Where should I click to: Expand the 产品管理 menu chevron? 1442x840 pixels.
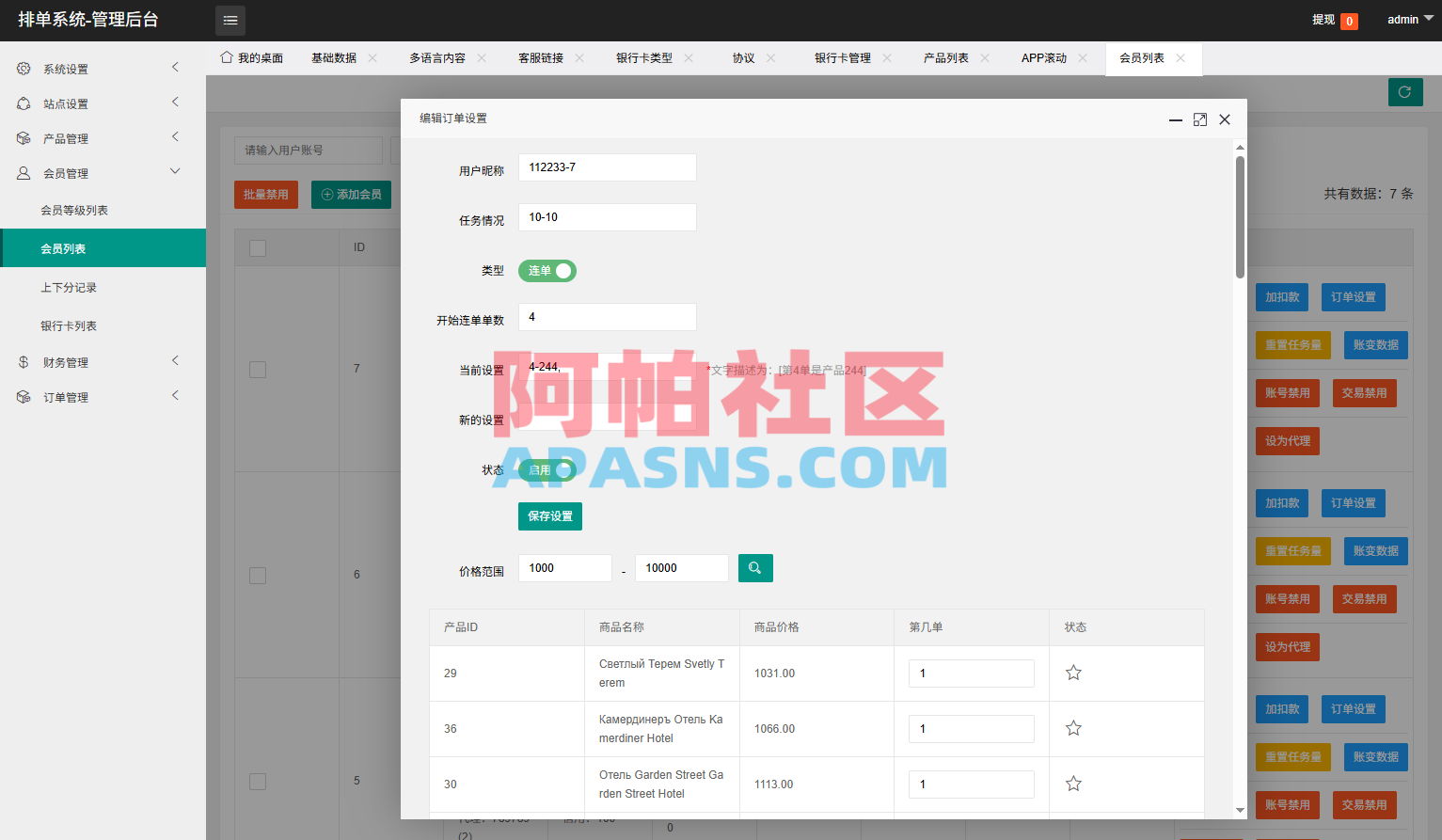[x=175, y=136]
